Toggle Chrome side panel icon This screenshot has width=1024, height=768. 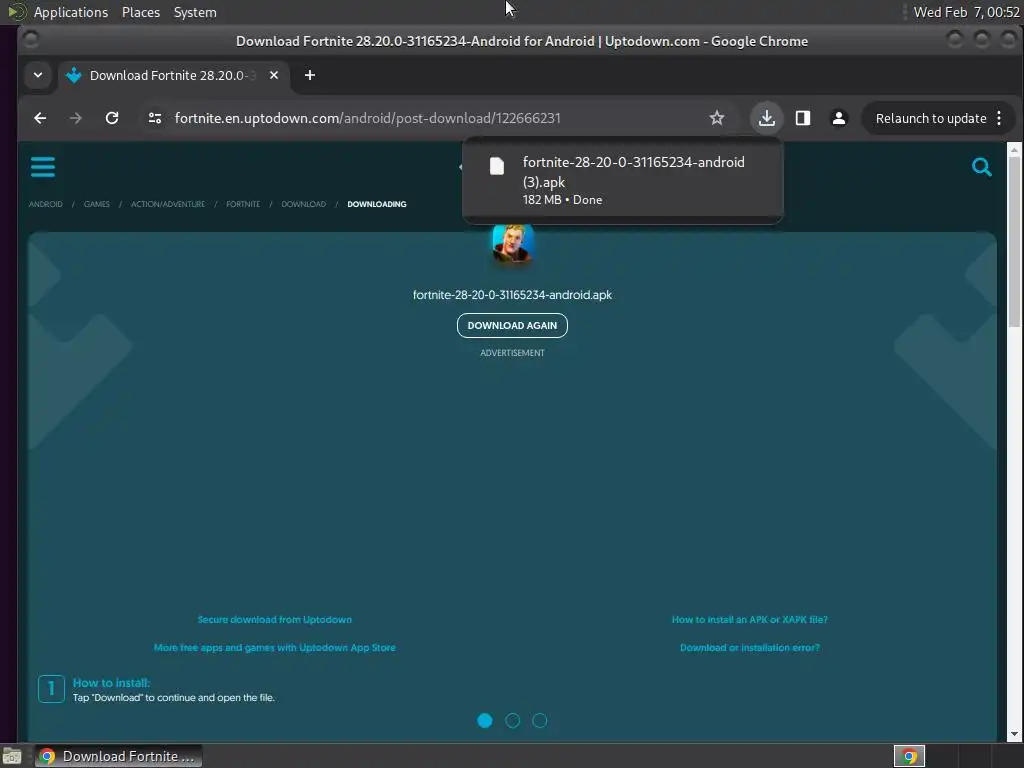tap(803, 118)
